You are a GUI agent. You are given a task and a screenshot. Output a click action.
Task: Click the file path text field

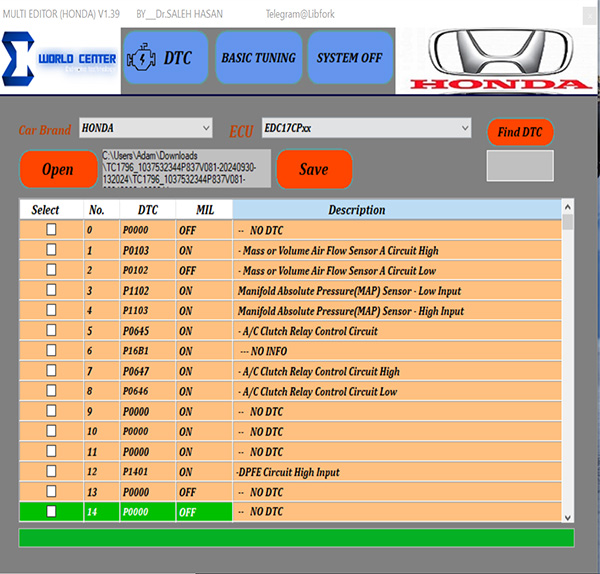(x=186, y=168)
